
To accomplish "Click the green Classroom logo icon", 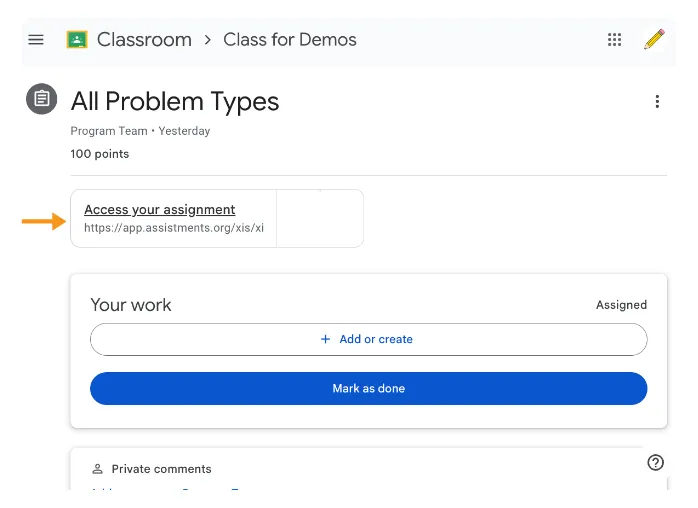I will [77, 40].
